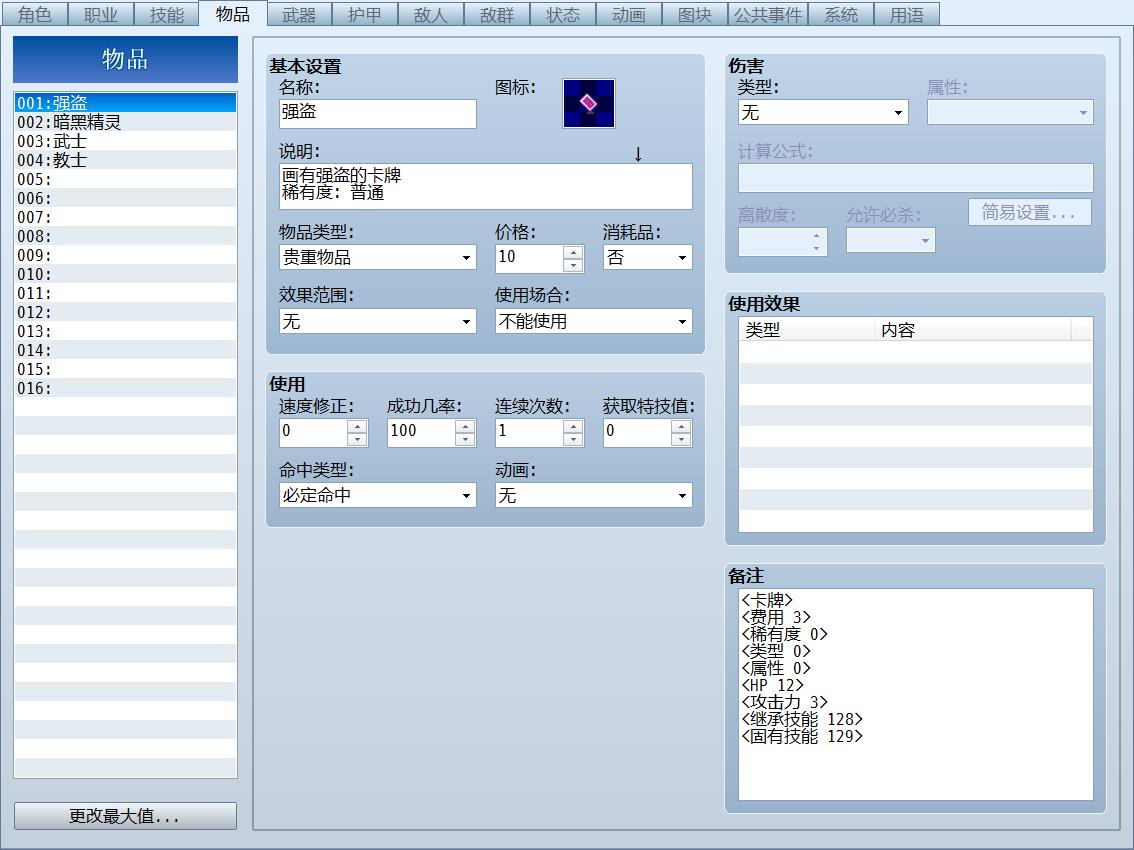Viewport: 1134px width, 850px height.
Task: Decrease 速度修正 using the down arrow
Action: (x=357, y=439)
